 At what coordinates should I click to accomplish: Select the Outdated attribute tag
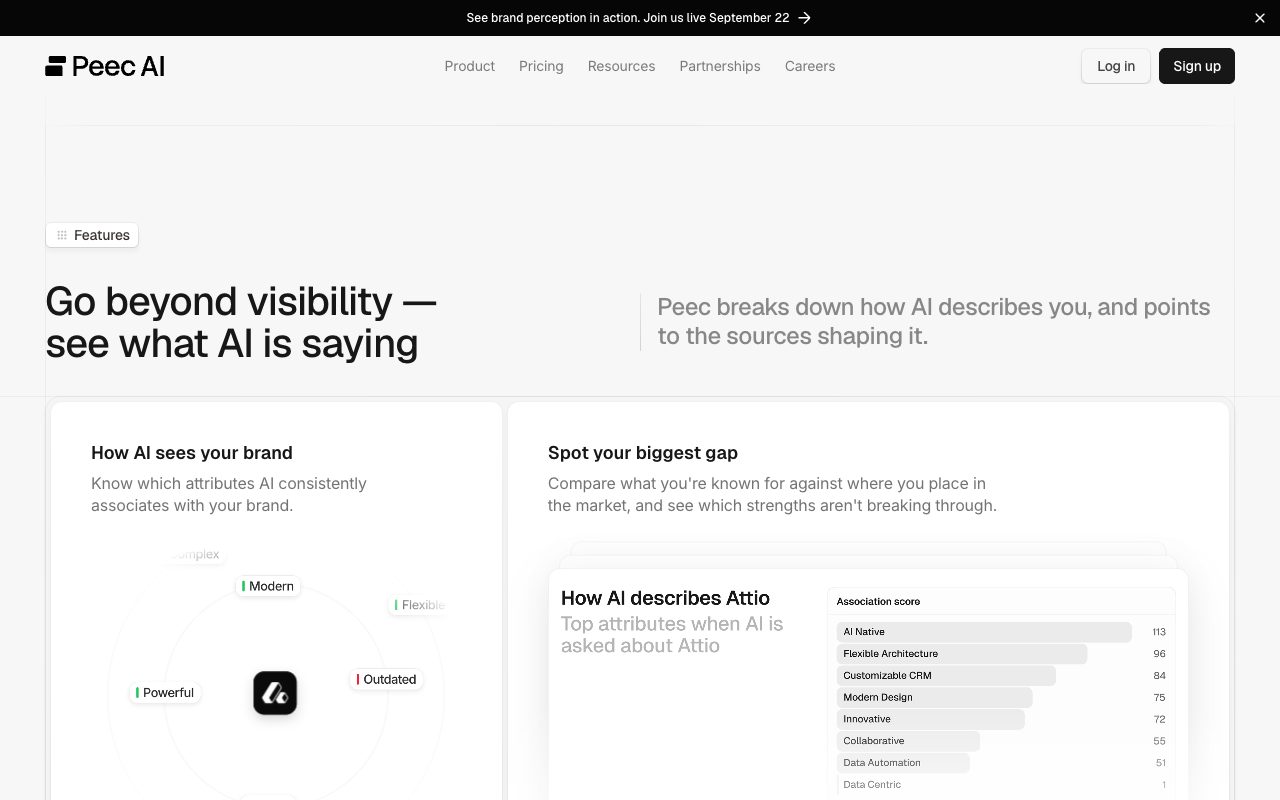pyautogui.click(x=386, y=679)
